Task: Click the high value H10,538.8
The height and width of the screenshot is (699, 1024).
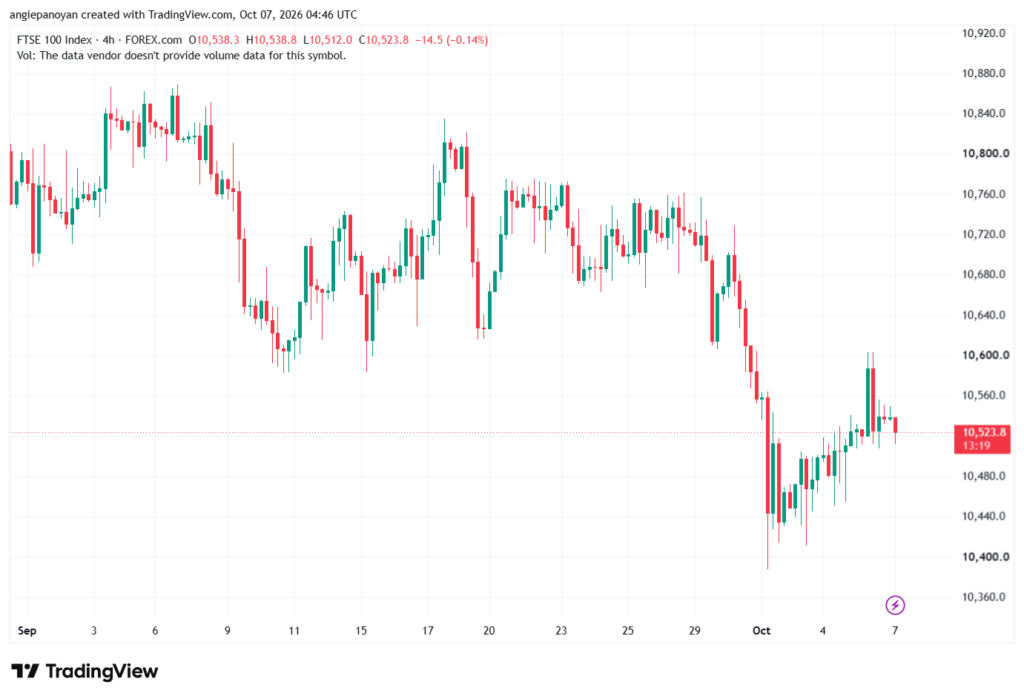Action: pos(272,40)
